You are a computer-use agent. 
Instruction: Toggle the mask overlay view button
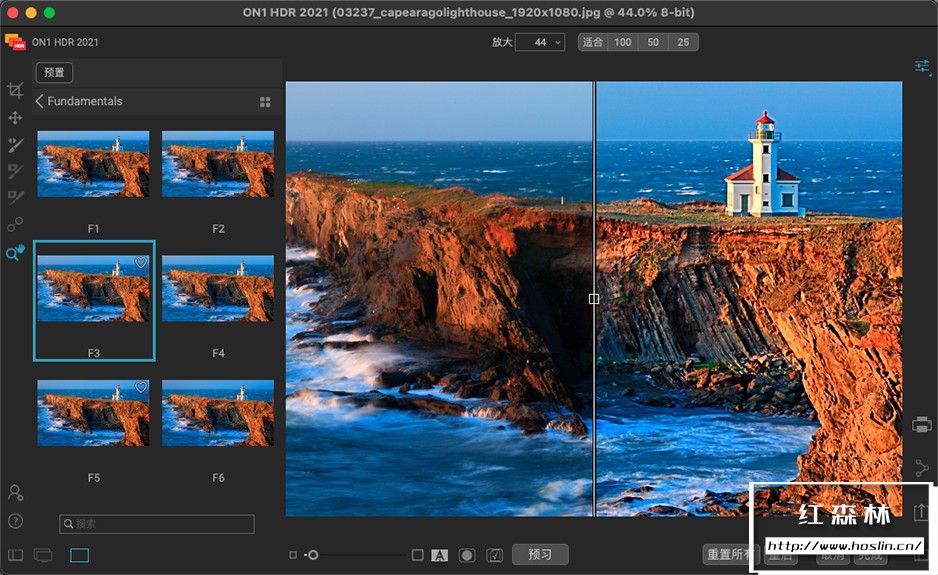(466, 555)
